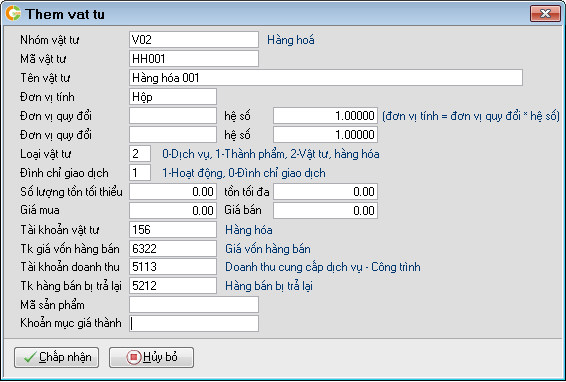Click the Loại vật tư legend text
The height and width of the screenshot is (382, 566).
[271, 154]
